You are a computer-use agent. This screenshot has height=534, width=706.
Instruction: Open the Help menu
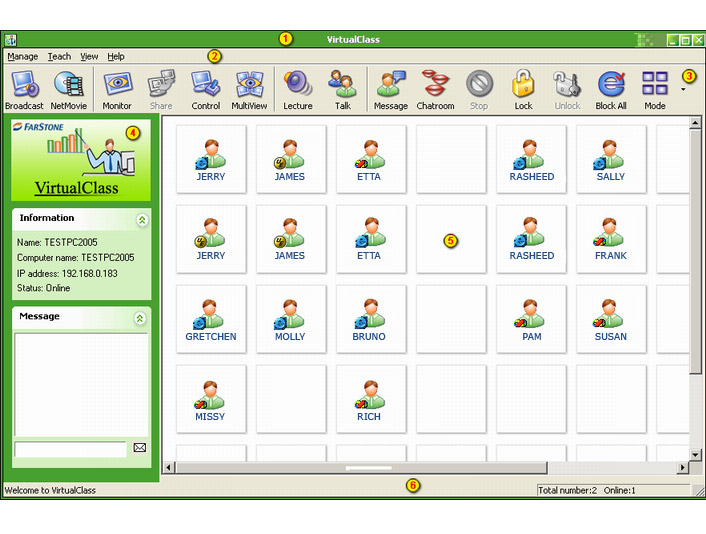[x=116, y=56]
